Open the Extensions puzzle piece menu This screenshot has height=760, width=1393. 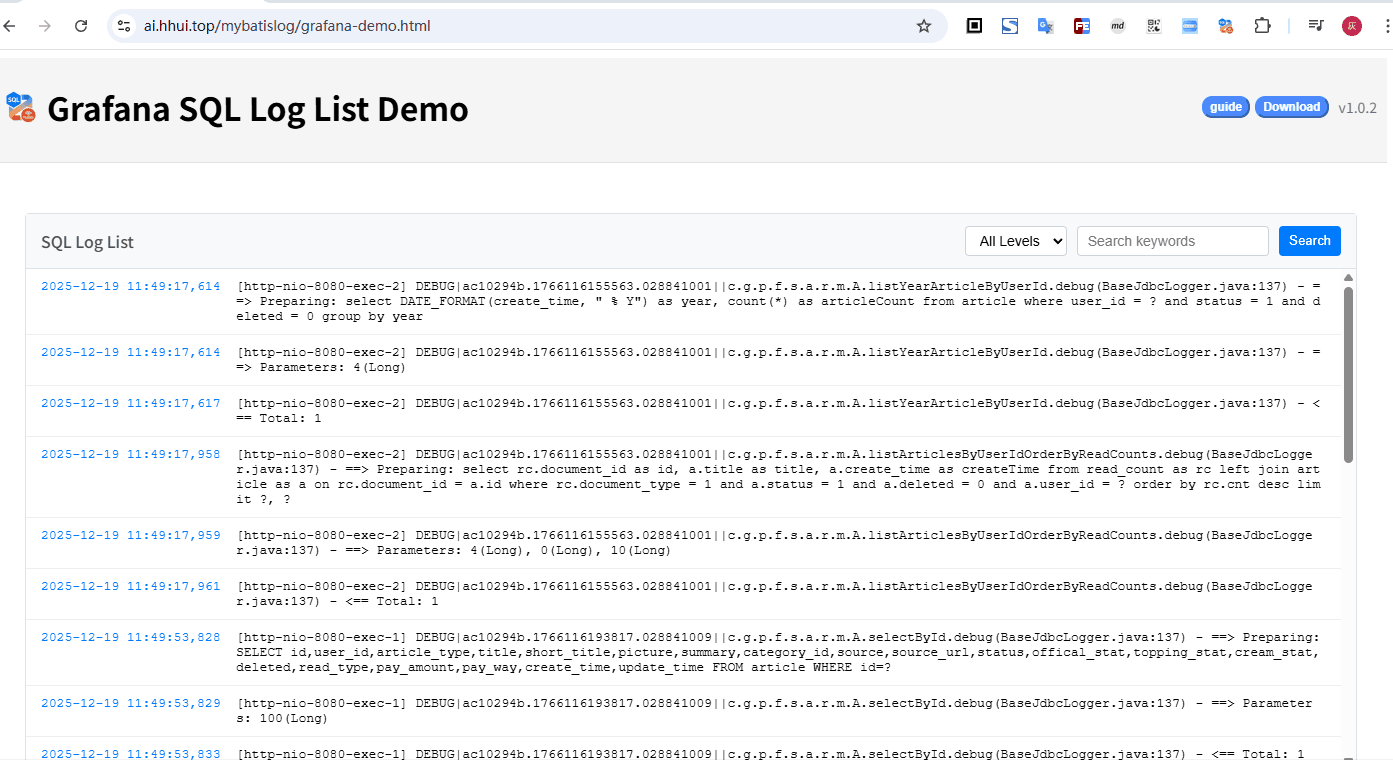(1262, 26)
